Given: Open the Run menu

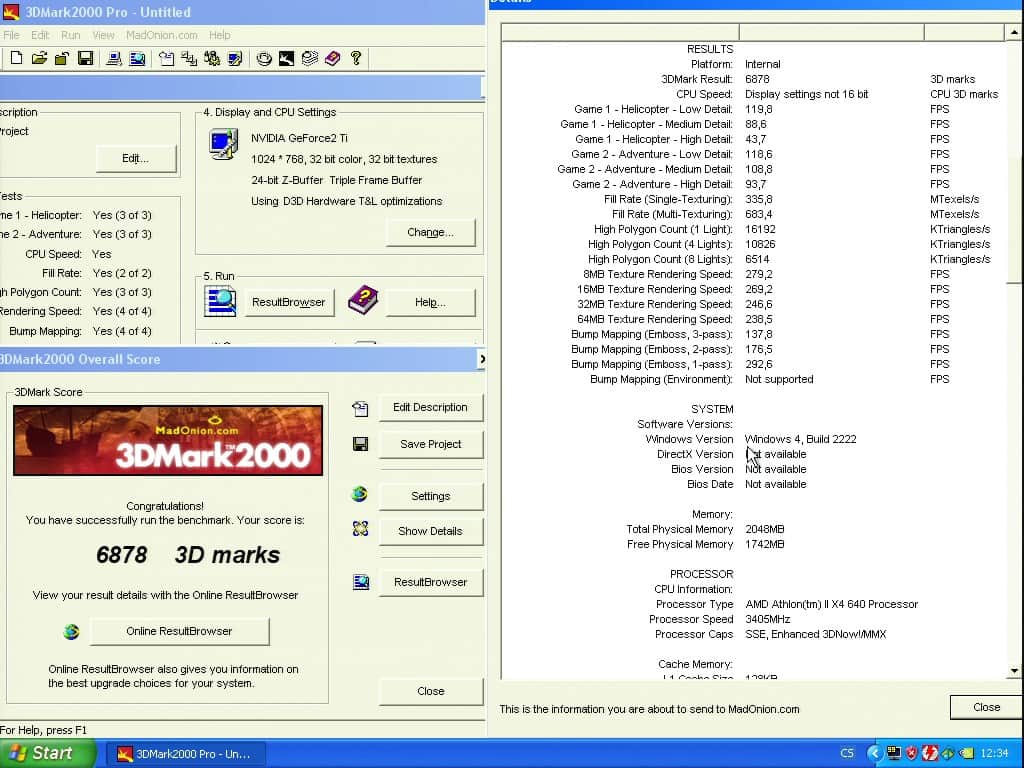Looking at the screenshot, I should (71, 35).
